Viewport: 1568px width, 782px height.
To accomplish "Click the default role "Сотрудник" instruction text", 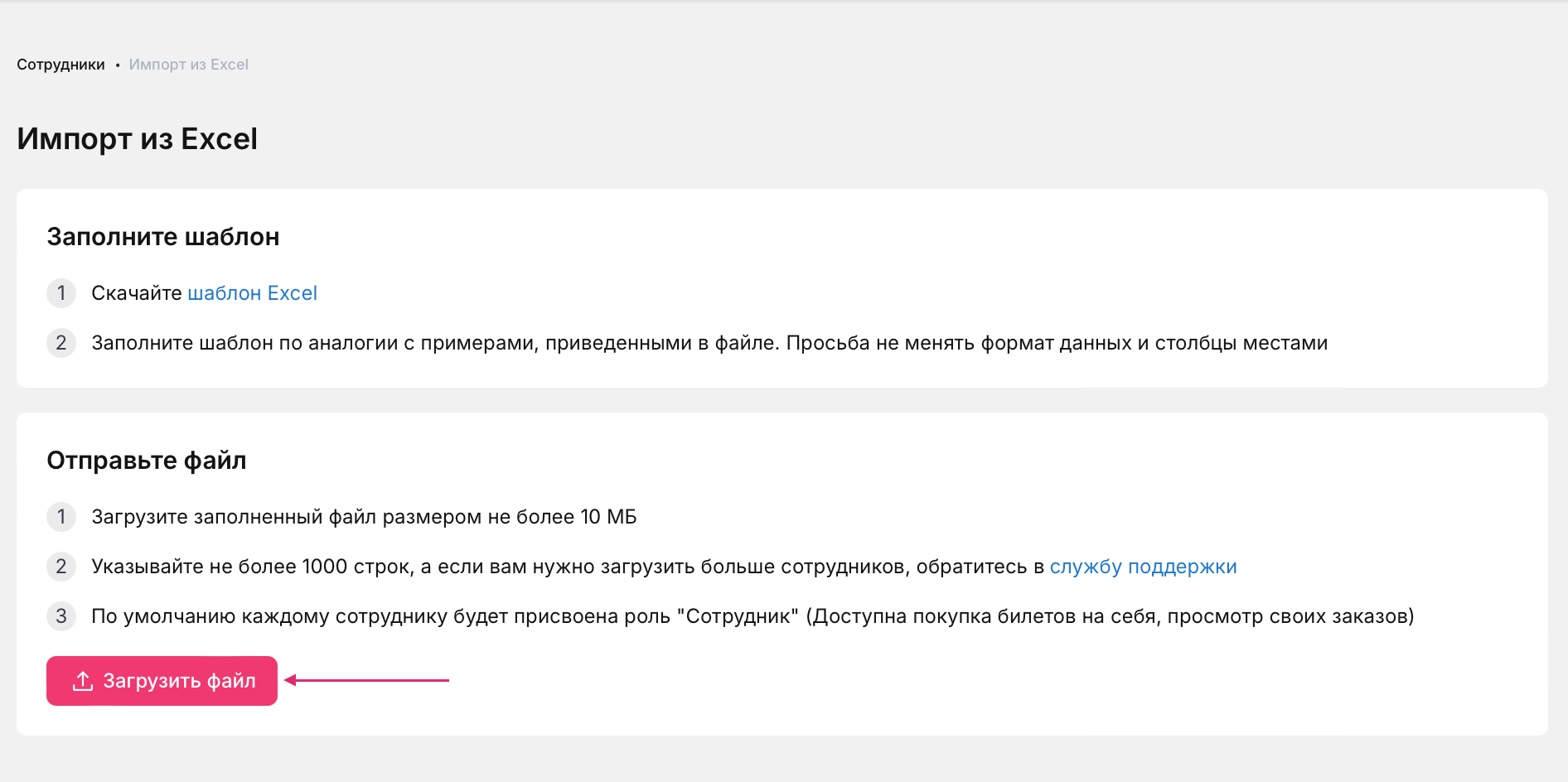I will (x=752, y=616).
